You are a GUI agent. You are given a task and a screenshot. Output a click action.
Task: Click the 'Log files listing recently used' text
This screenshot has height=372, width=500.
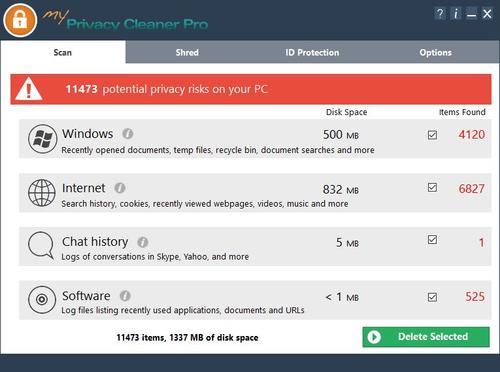click(x=183, y=310)
